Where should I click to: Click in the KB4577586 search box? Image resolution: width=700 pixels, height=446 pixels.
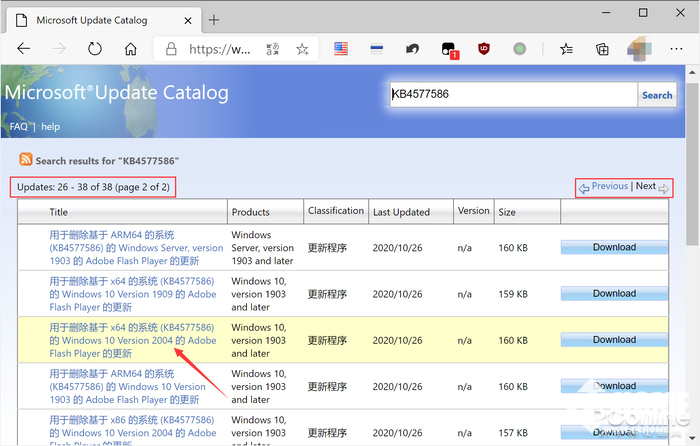point(512,95)
